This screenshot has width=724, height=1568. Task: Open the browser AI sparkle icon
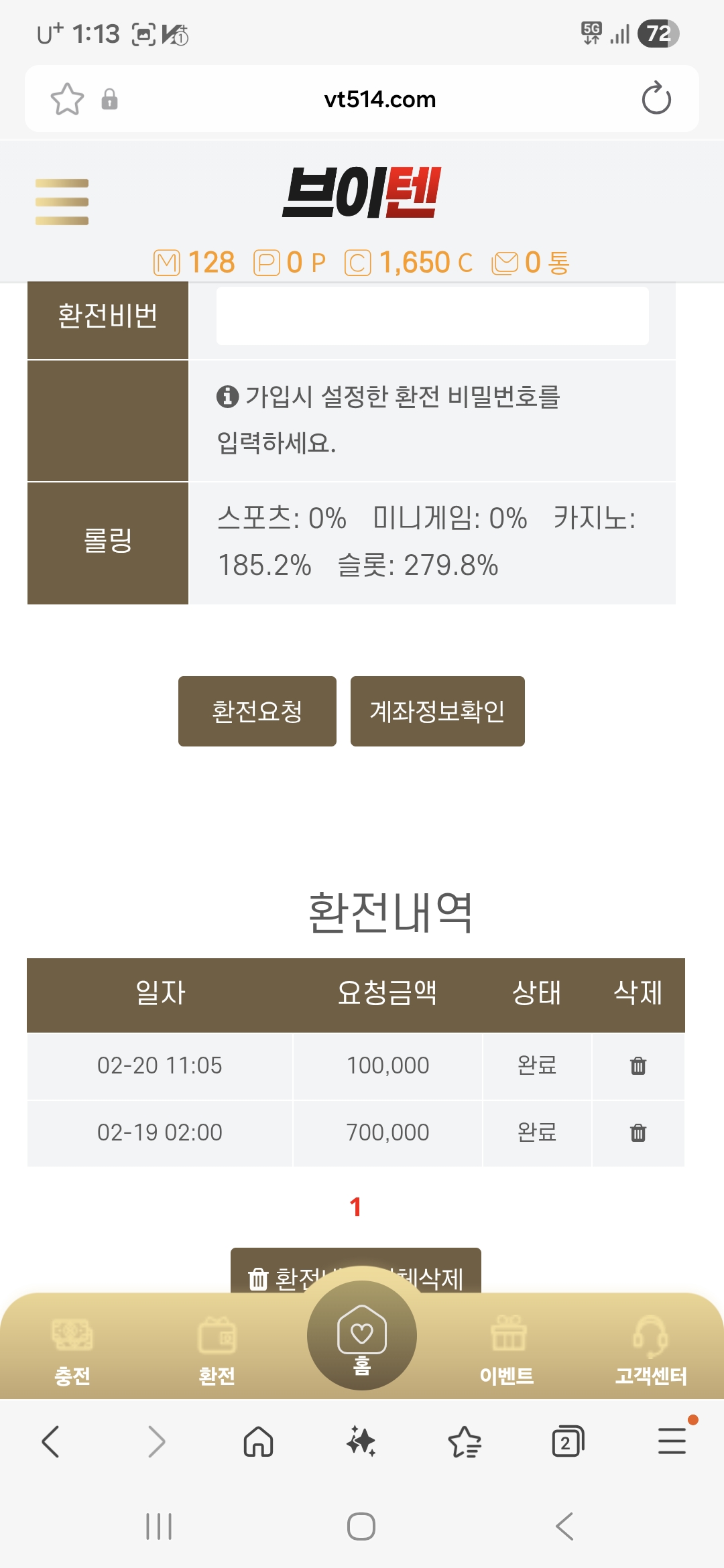pyautogui.click(x=361, y=1441)
